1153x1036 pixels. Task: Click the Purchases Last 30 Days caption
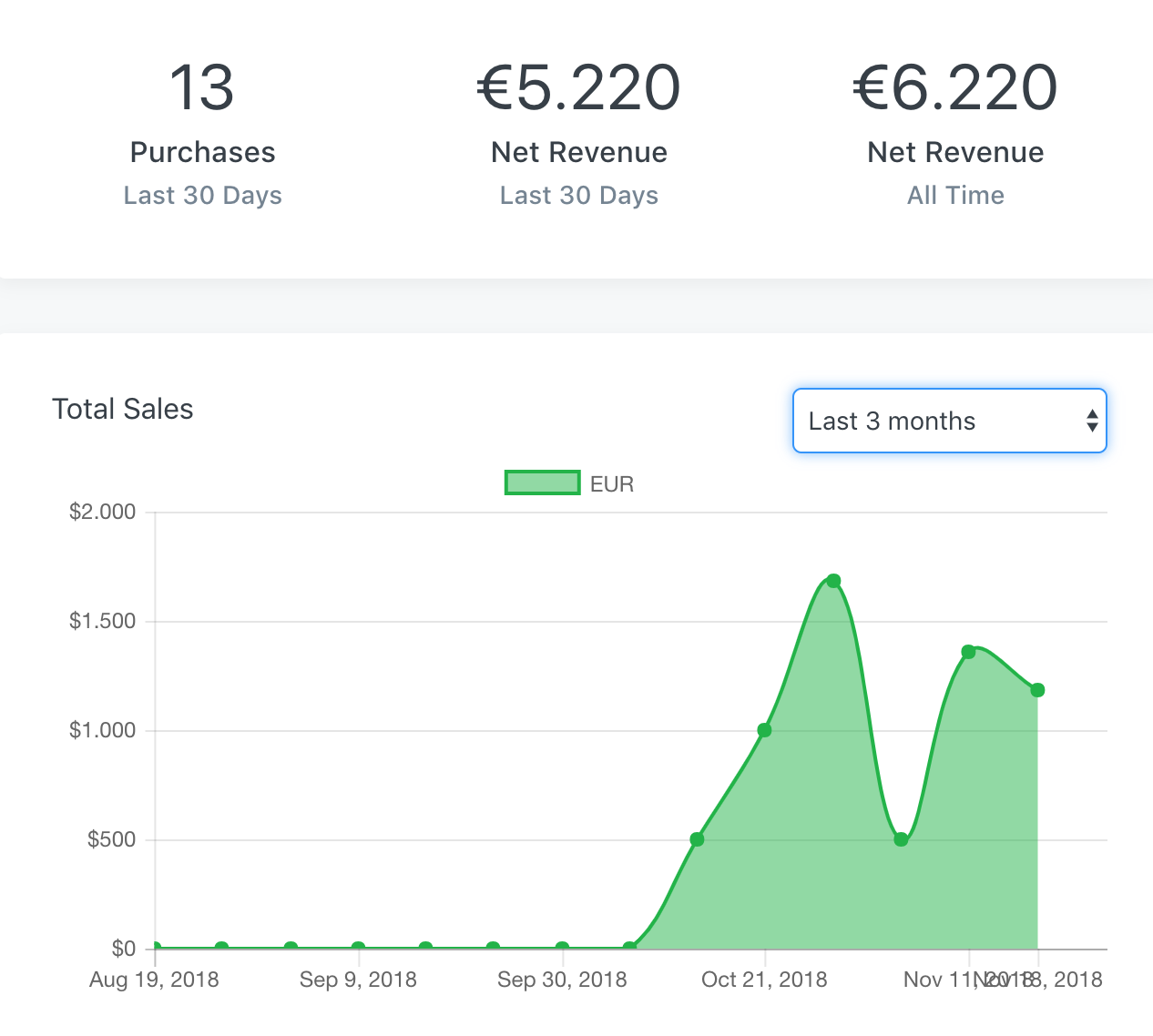click(x=202, y=196)
